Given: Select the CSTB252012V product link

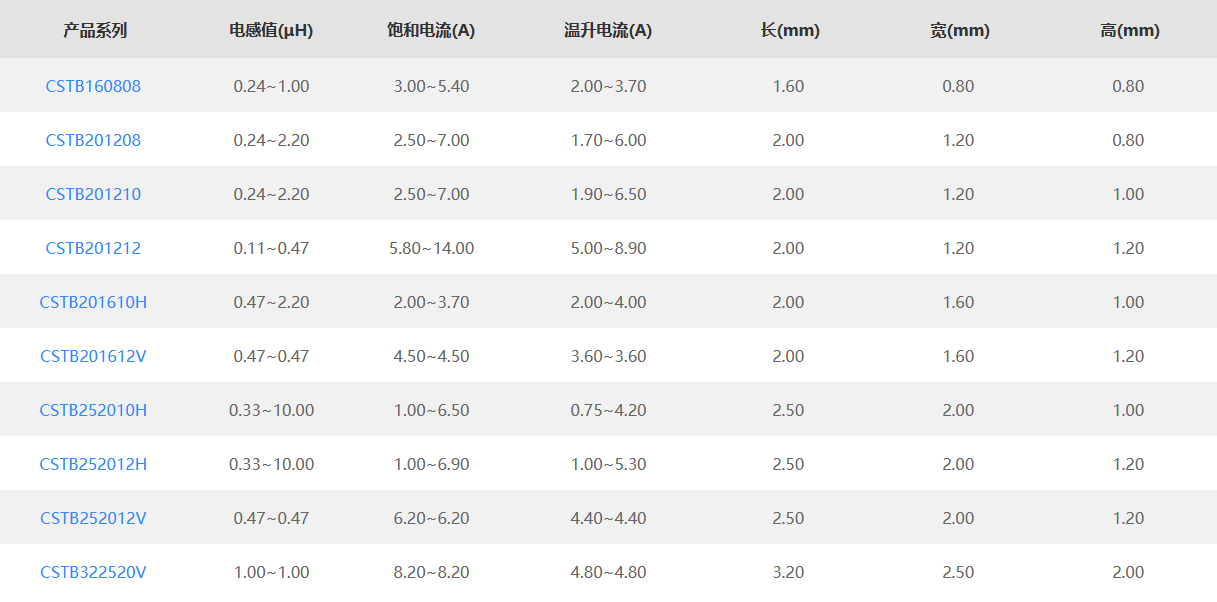Looking at the screenshot, I should pos(93,518).
